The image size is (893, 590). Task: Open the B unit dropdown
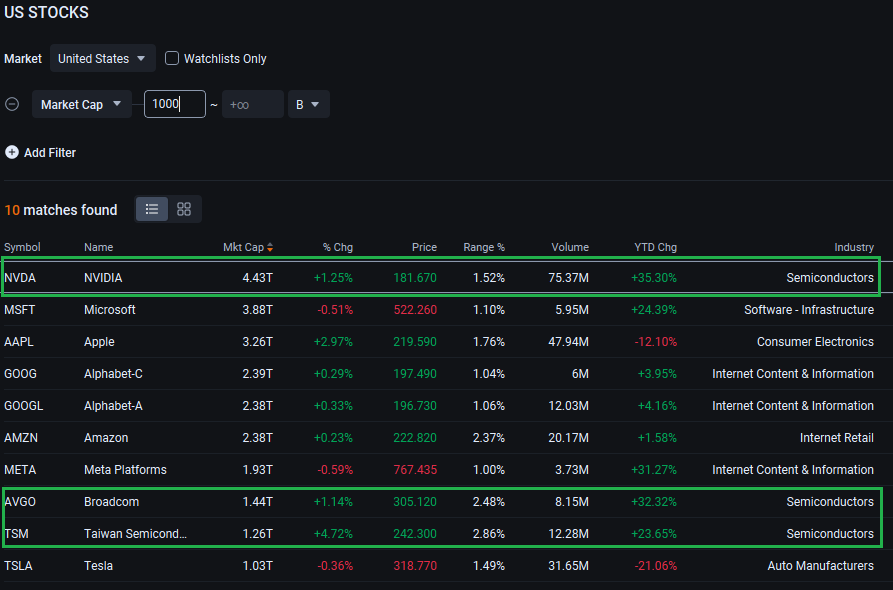point(308,104)
